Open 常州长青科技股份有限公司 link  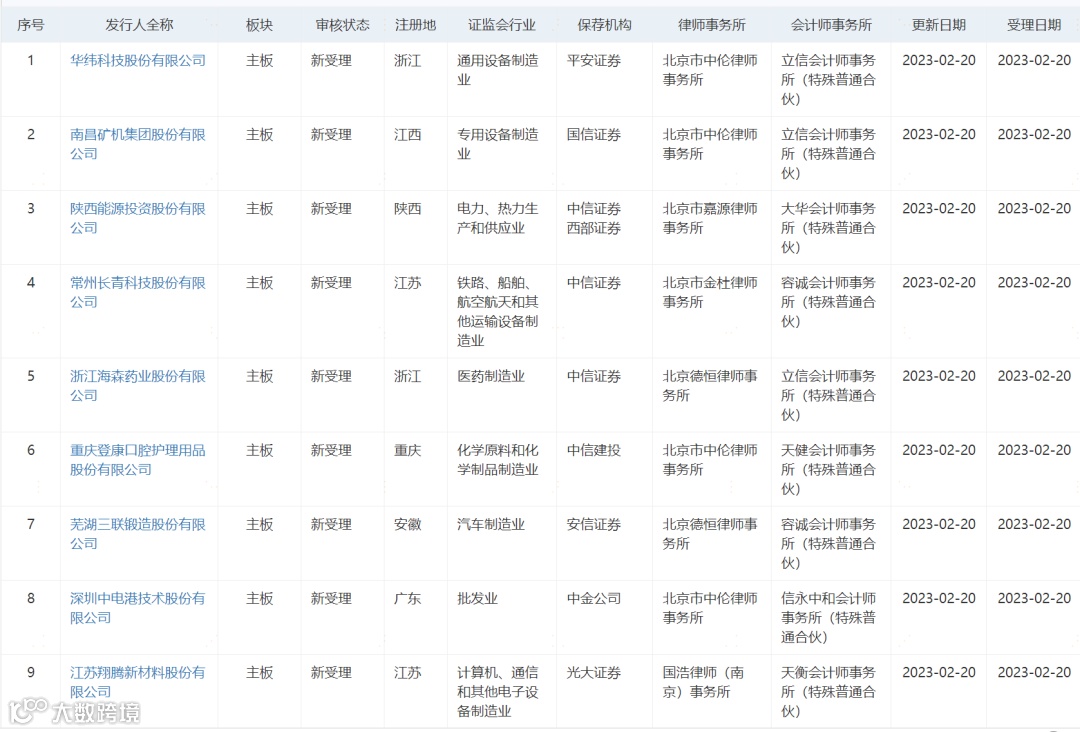pos(138,292)
